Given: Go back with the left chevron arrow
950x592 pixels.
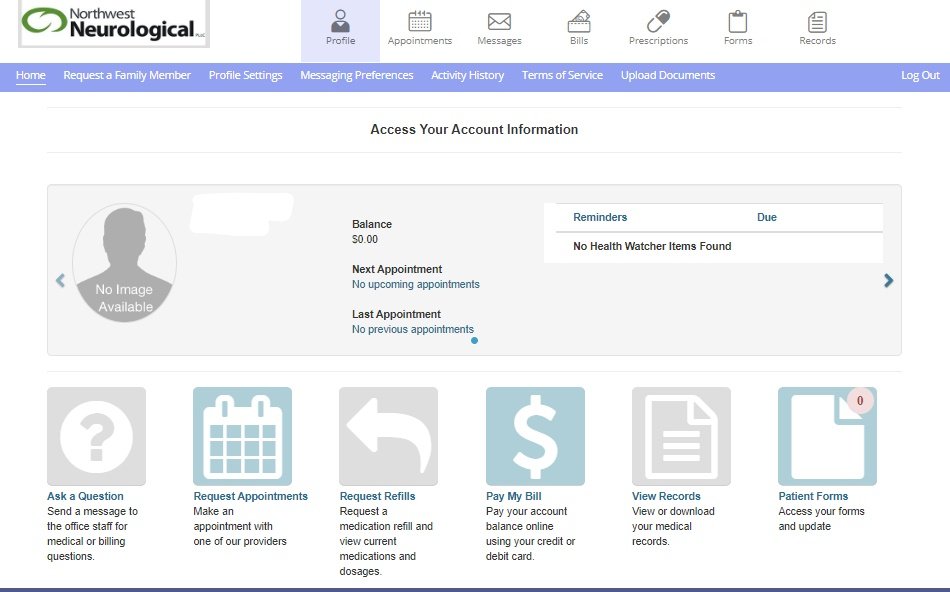Looking at the screenshot, I should pos(60,281).
